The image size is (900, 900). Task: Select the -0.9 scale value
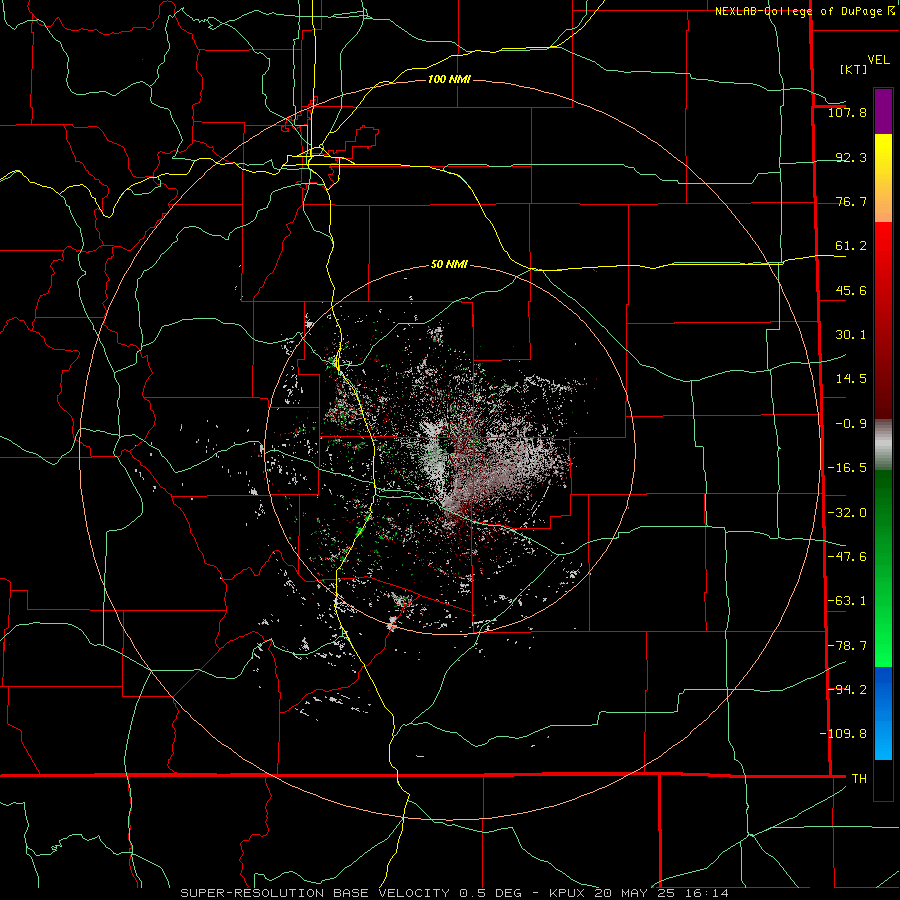[851, 424]
